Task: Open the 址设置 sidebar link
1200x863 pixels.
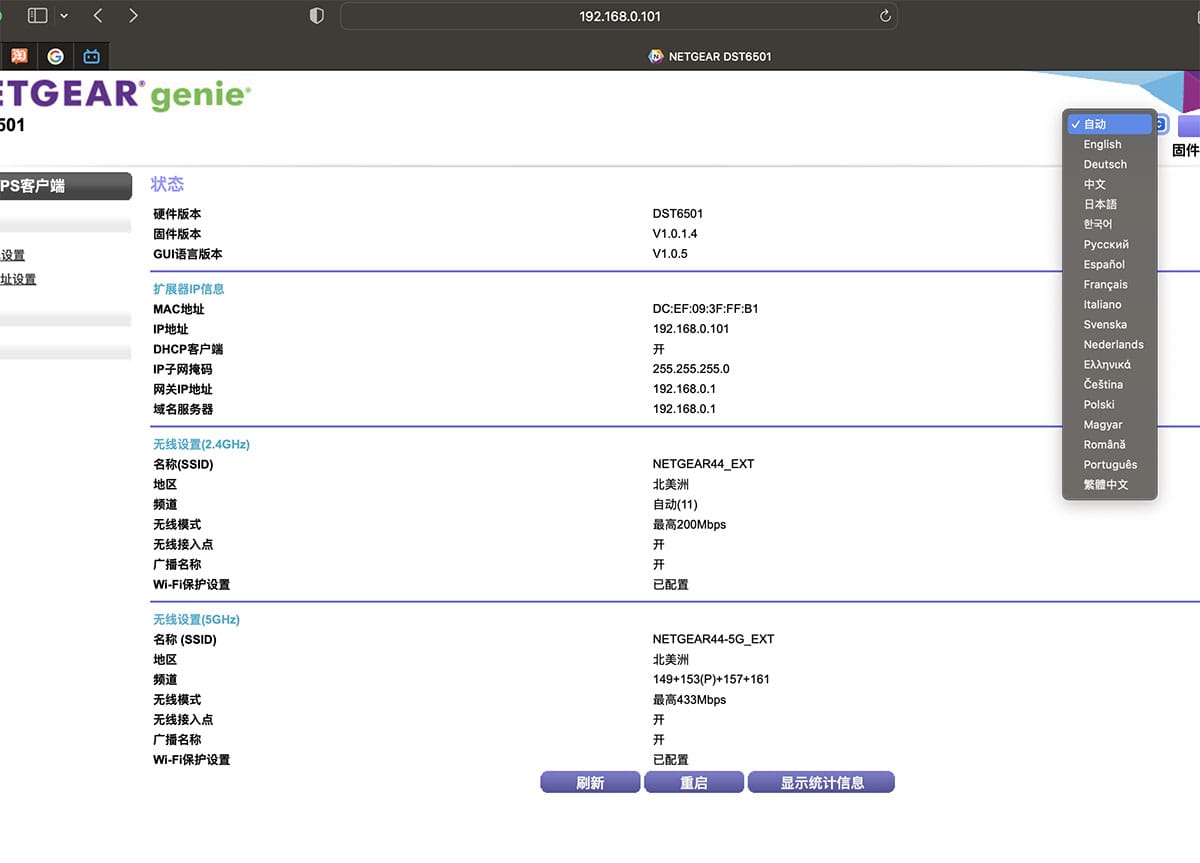Action: (x=18, y=279)
